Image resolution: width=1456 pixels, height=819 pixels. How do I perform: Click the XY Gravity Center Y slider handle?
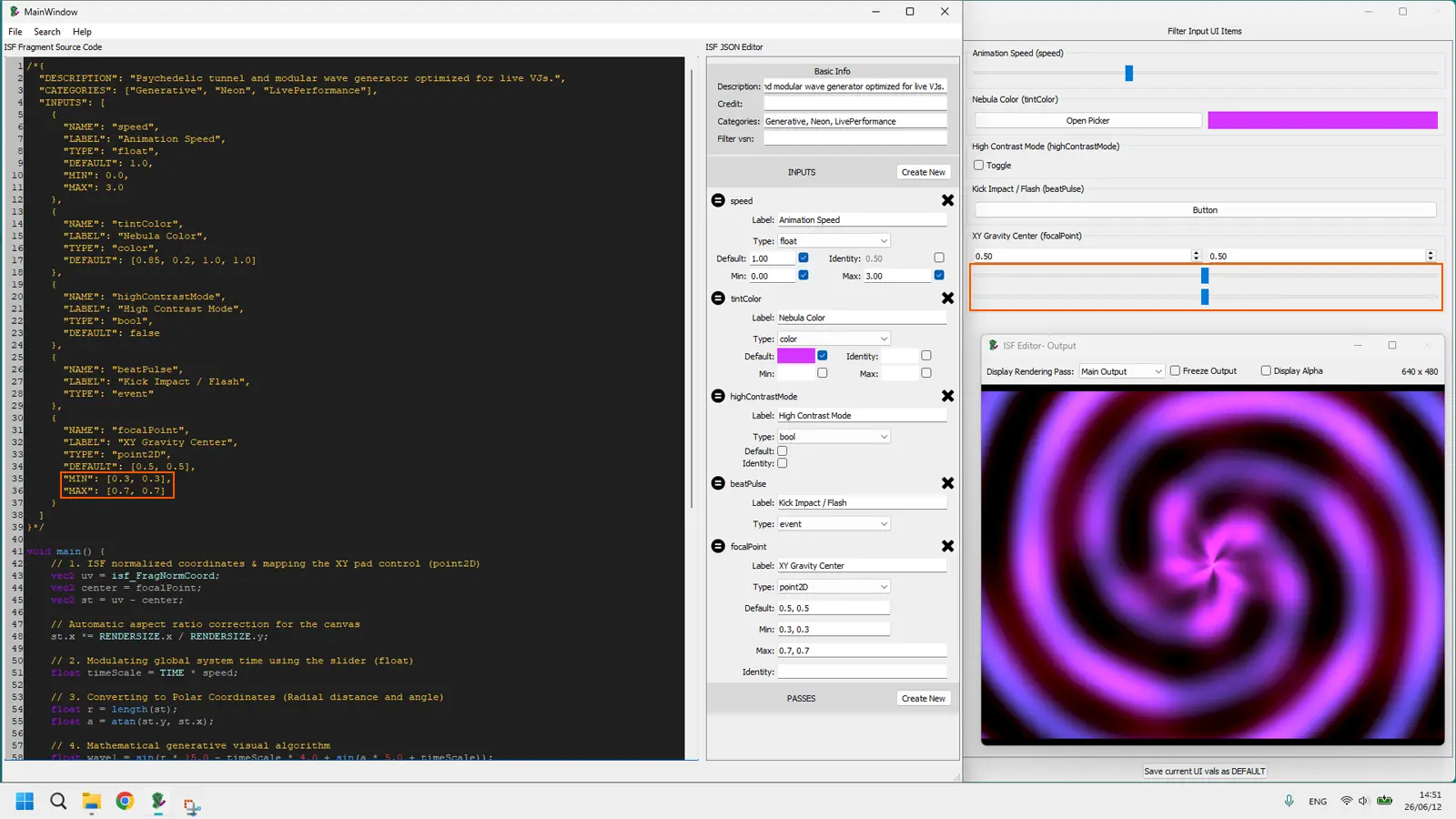point(1205,297)
